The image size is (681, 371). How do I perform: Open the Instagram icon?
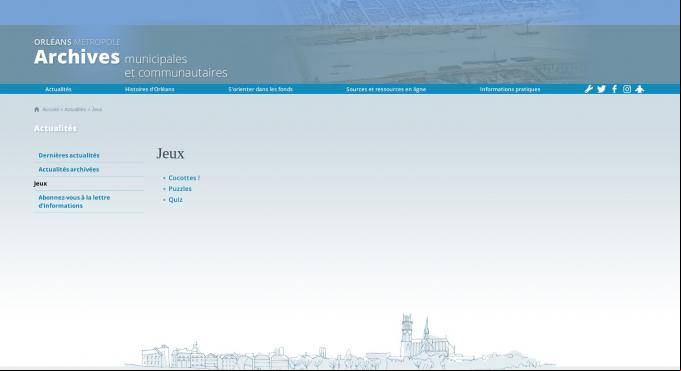627,89
